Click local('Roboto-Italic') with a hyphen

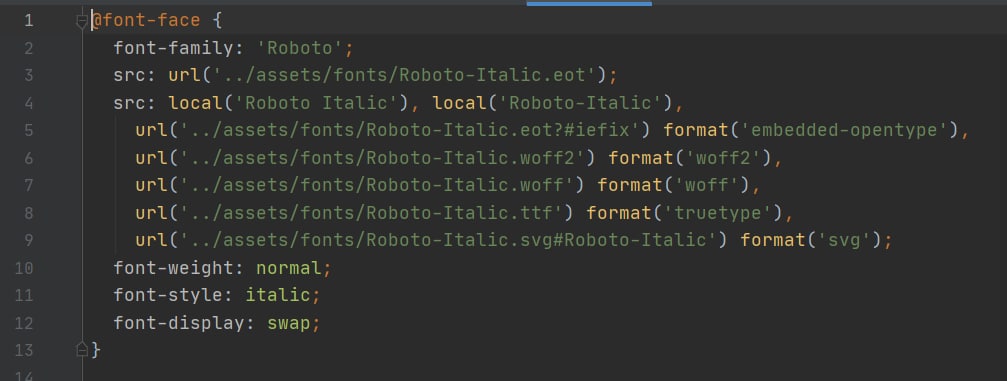pos(554,103)
